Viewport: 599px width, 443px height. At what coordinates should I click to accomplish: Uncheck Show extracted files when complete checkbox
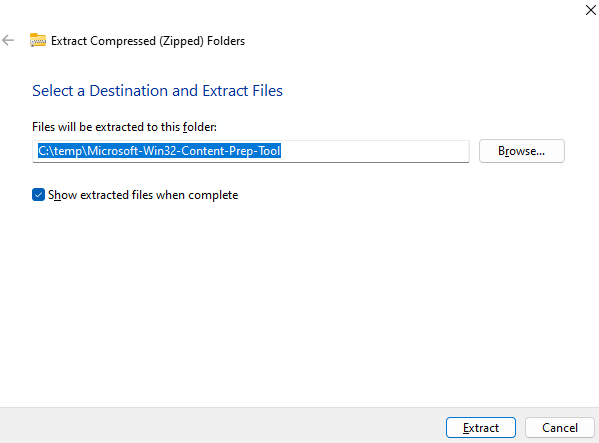[38, 195]
